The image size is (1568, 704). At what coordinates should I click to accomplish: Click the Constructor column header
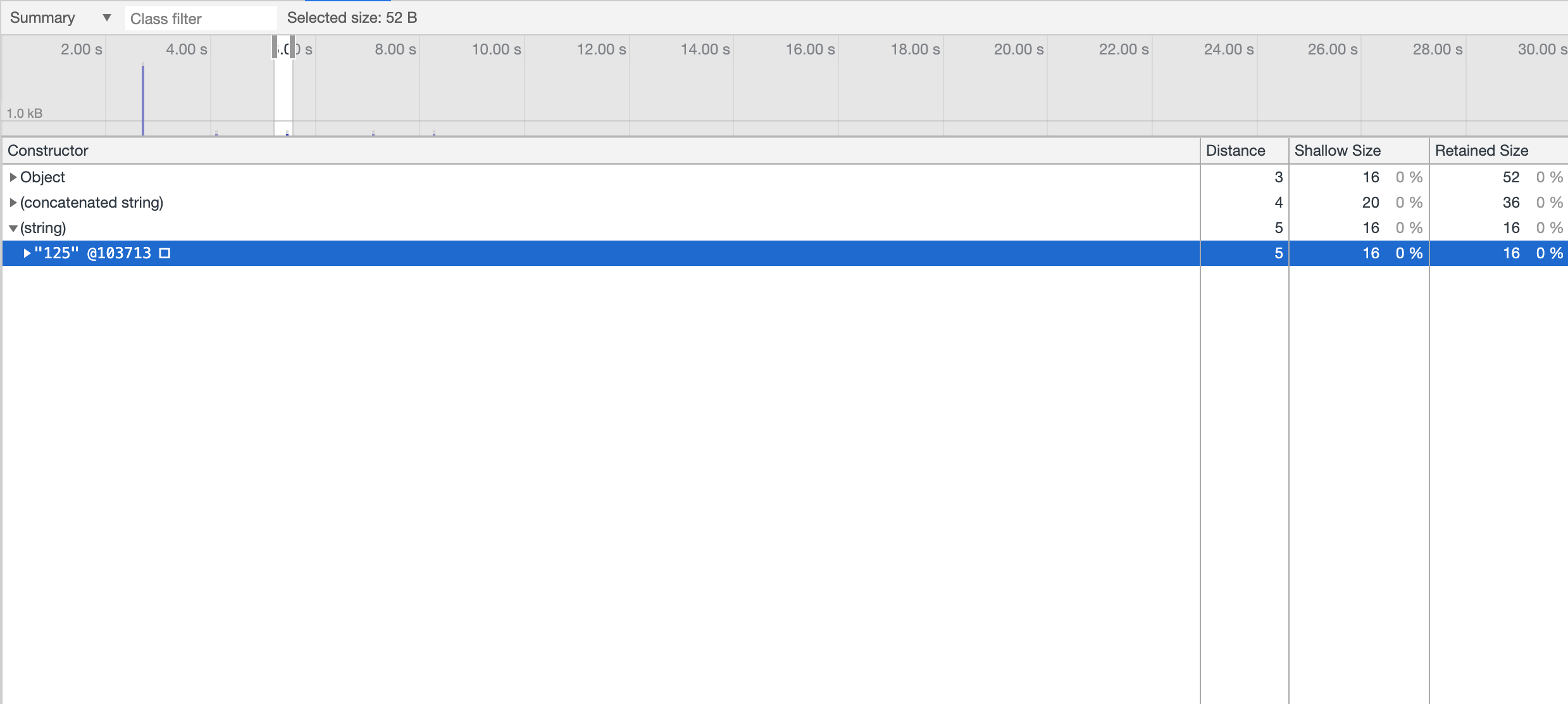(48, 151)
